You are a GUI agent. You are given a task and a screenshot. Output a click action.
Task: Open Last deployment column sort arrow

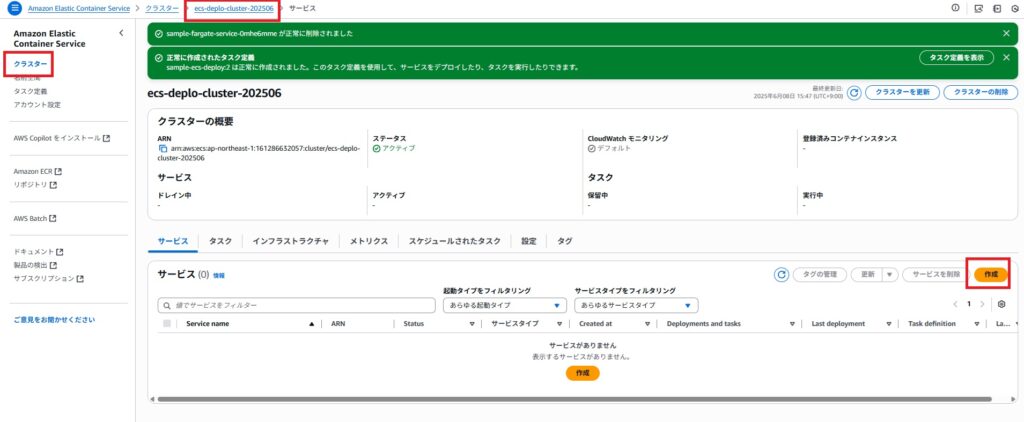click(889, 324)
